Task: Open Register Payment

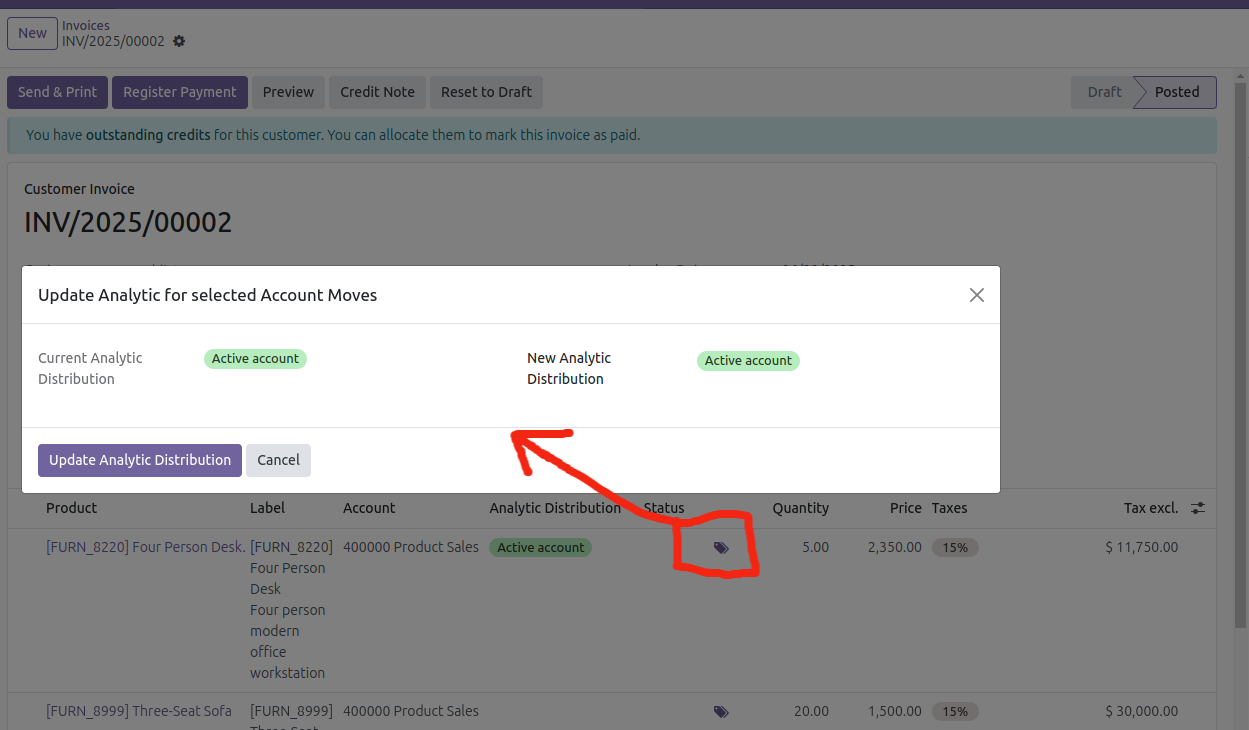Action: [180, 92]
